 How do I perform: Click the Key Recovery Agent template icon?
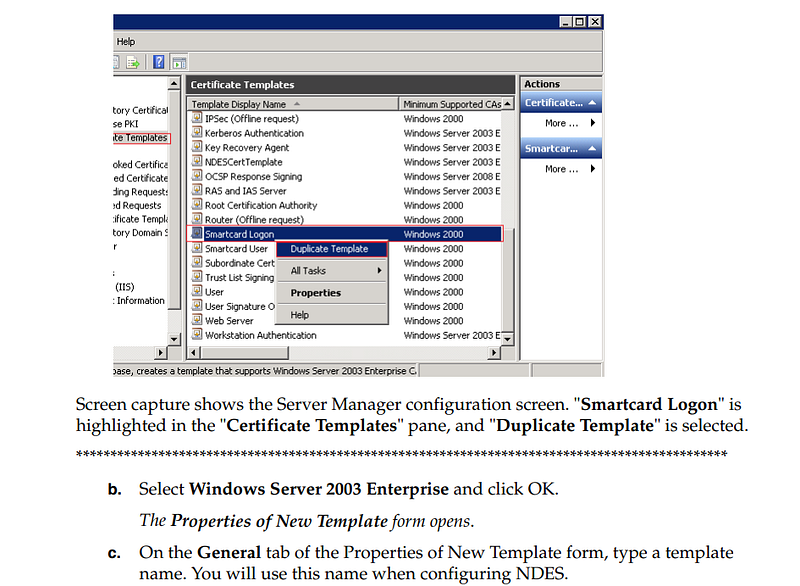[x=197, y=147]
